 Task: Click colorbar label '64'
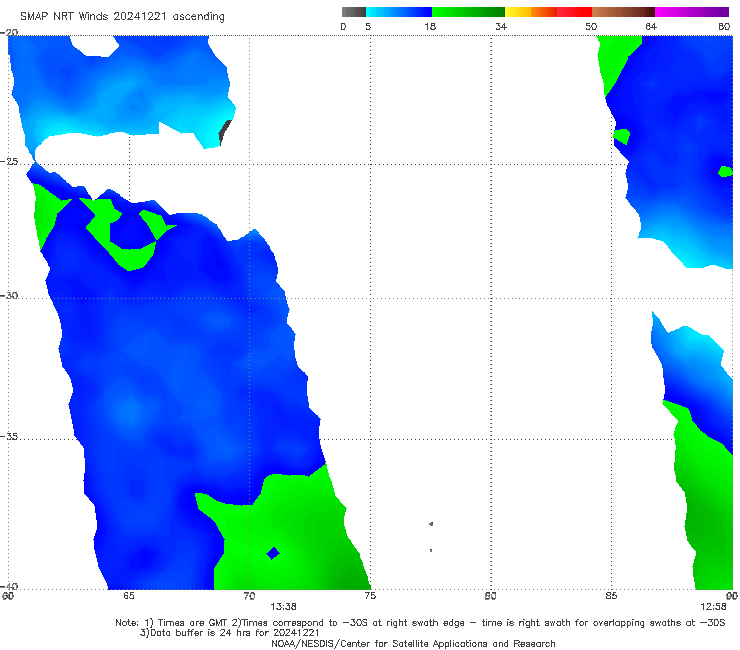[x=651, y=27]
